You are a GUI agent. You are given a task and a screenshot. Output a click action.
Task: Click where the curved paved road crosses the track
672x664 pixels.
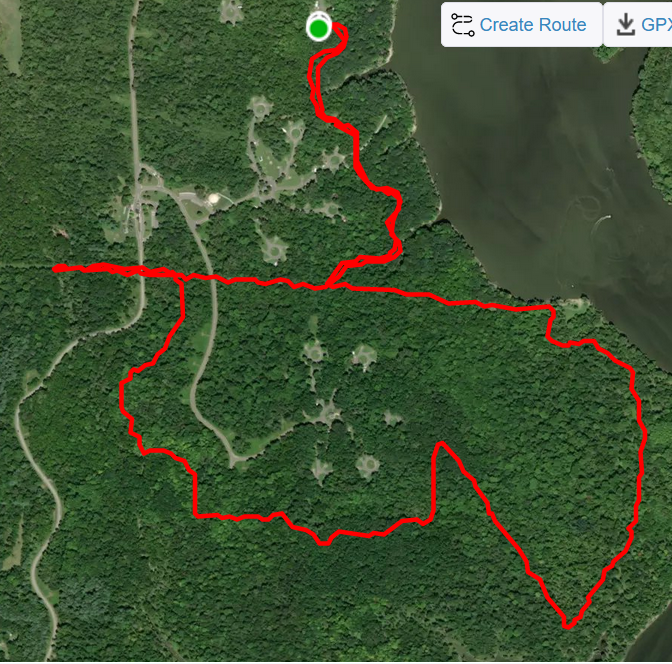click(212, 278)
